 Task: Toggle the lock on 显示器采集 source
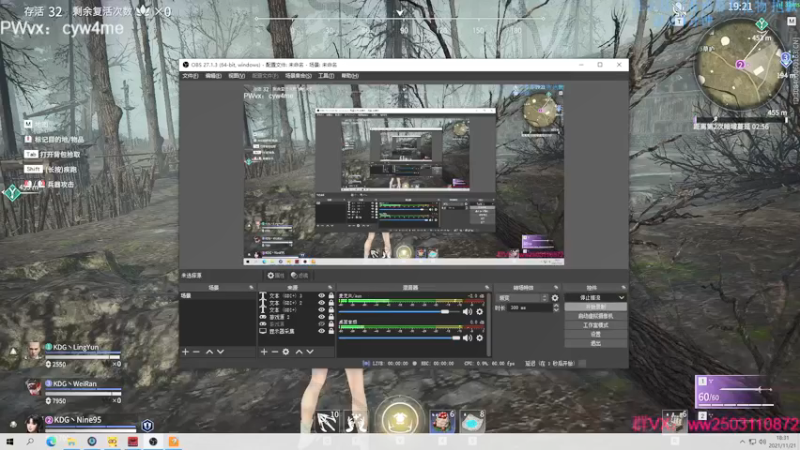pyautogui.click(x=331, y=331)
